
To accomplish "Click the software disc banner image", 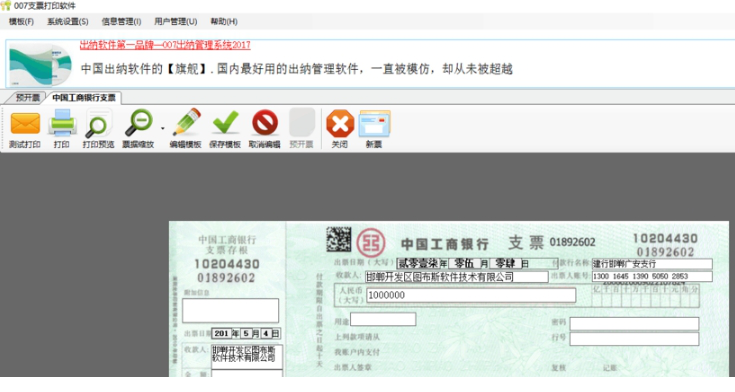I will pos(40,65).
